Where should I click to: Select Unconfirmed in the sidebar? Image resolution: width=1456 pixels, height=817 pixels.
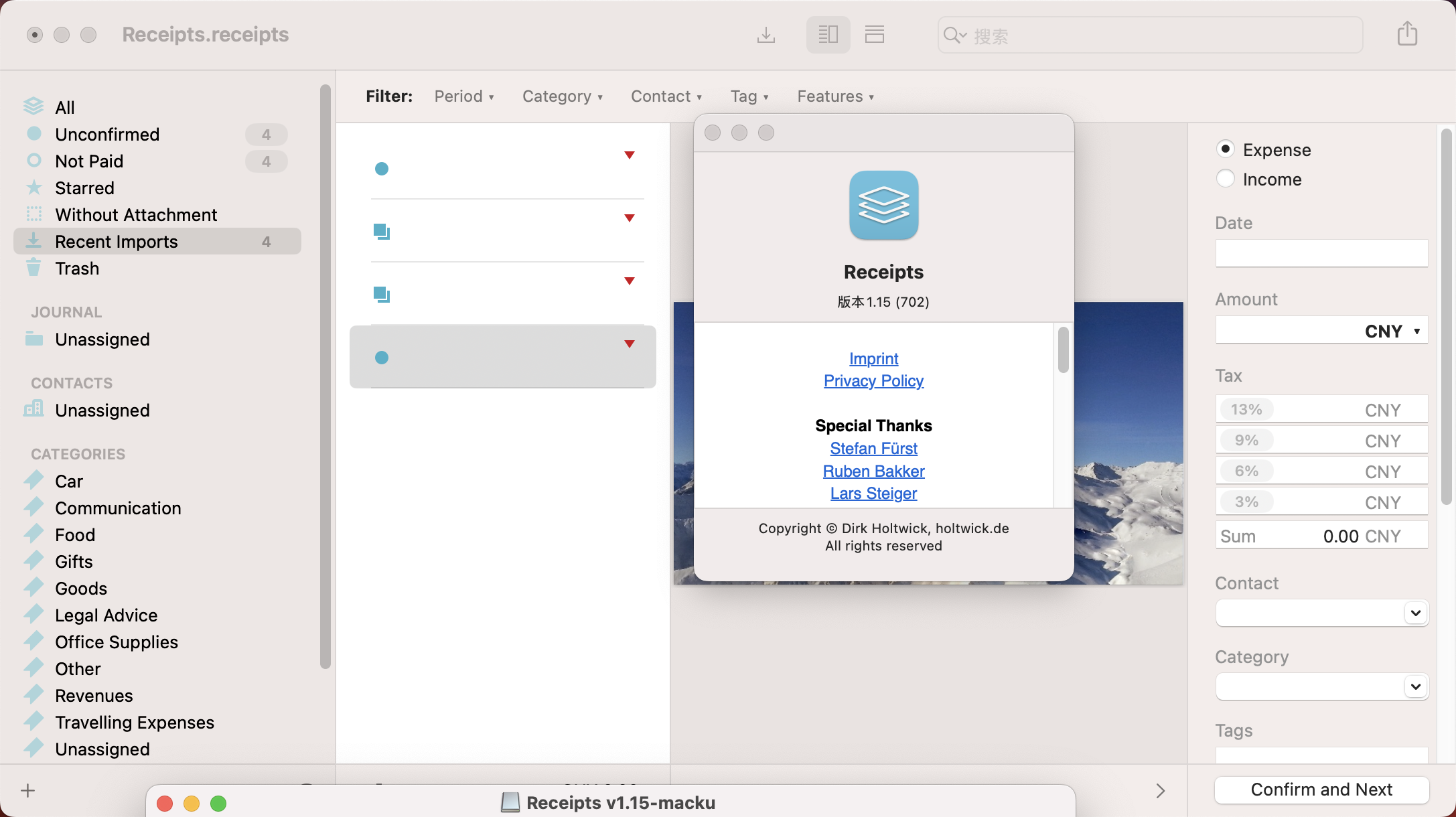[157, 134]
